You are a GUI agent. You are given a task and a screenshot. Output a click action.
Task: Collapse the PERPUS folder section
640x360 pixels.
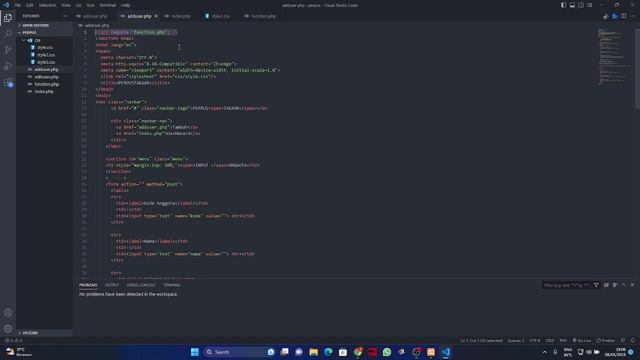click(x=44, y=33)
